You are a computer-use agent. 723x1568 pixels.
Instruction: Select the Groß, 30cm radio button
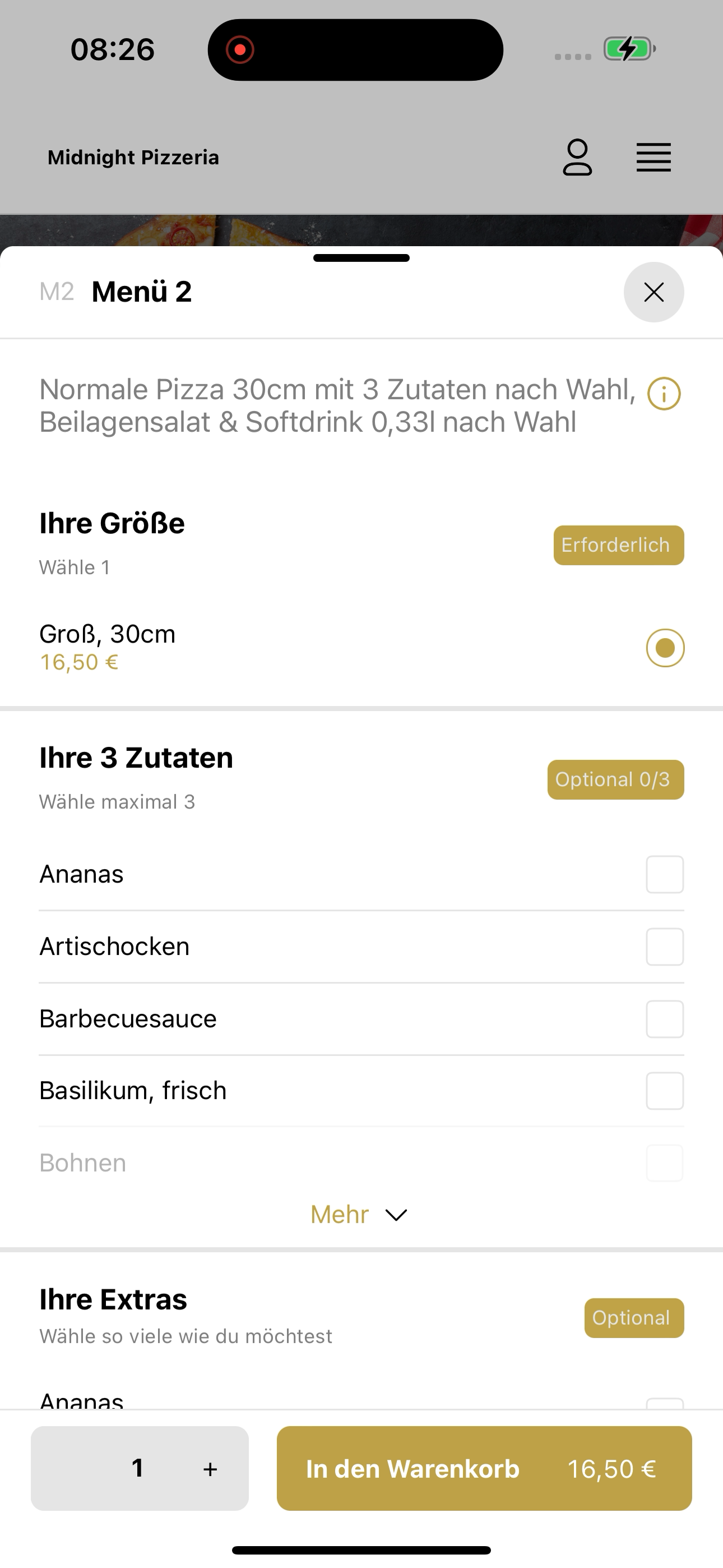(x=665, y=648)
